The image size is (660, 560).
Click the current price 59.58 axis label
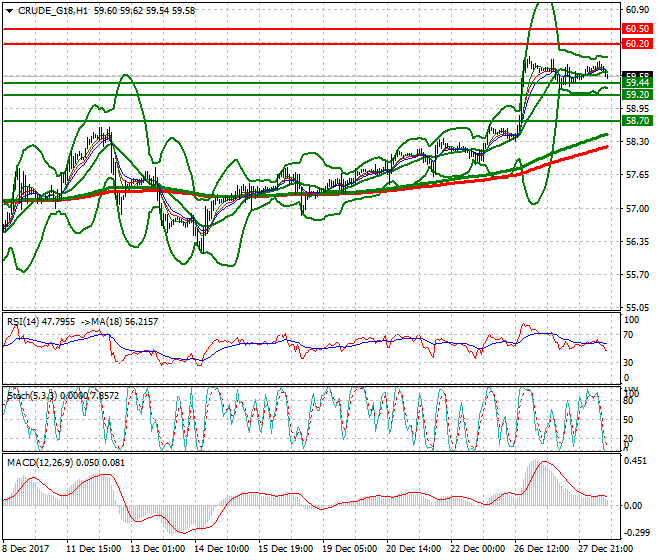(637, 75)
